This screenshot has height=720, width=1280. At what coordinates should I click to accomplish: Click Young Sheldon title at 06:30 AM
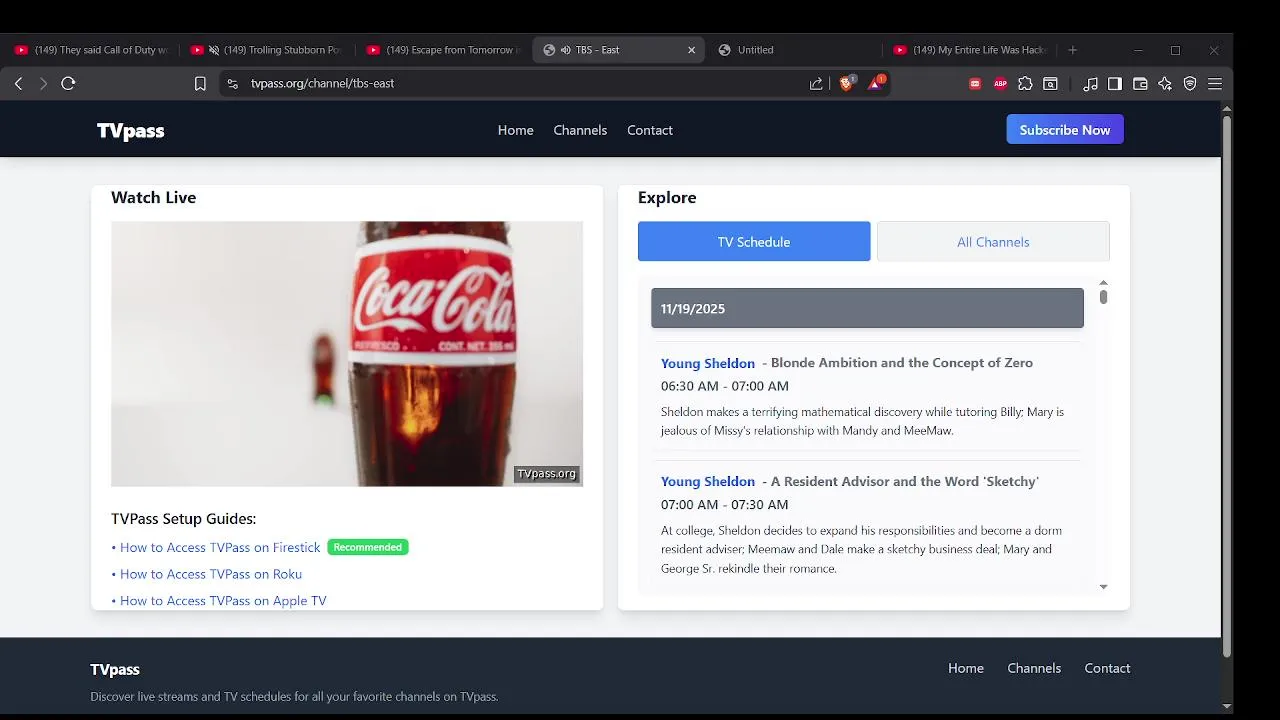(708, 363)
